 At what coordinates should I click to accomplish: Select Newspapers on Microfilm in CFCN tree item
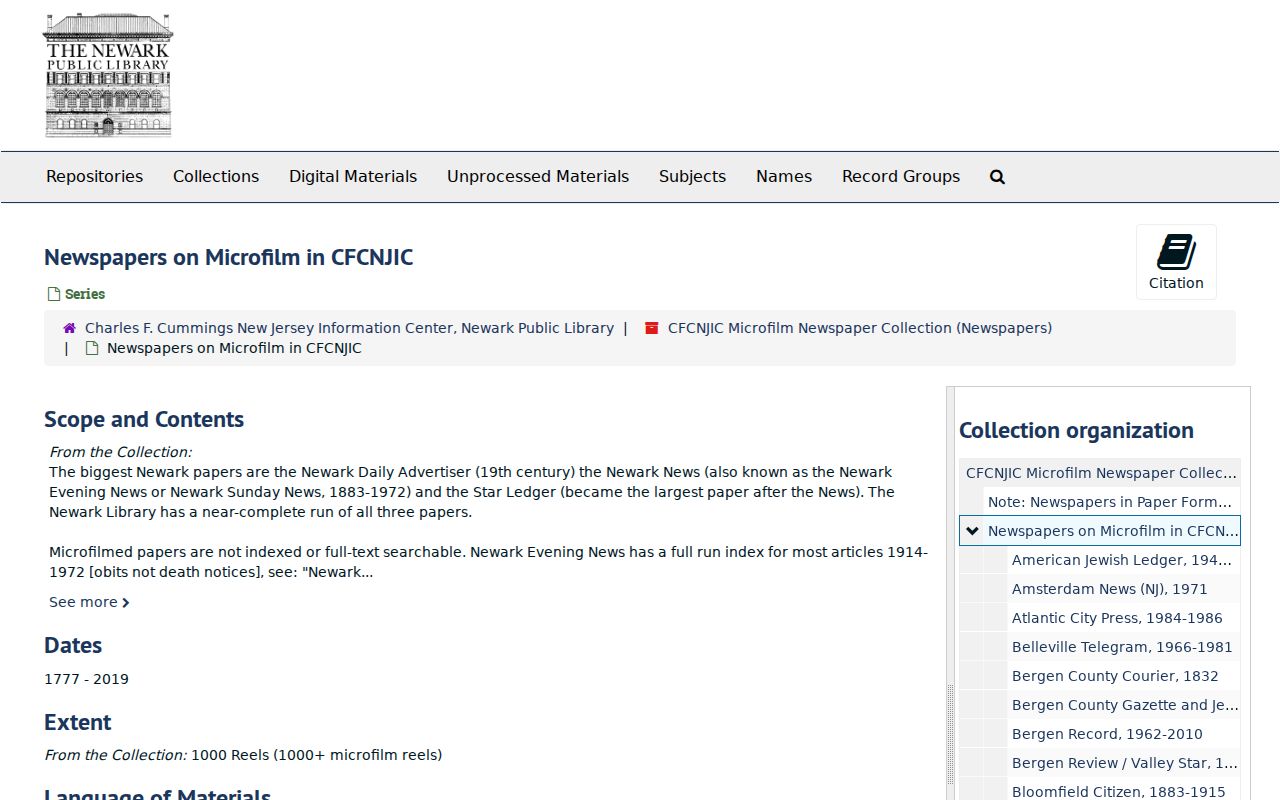pos(1113,531)
